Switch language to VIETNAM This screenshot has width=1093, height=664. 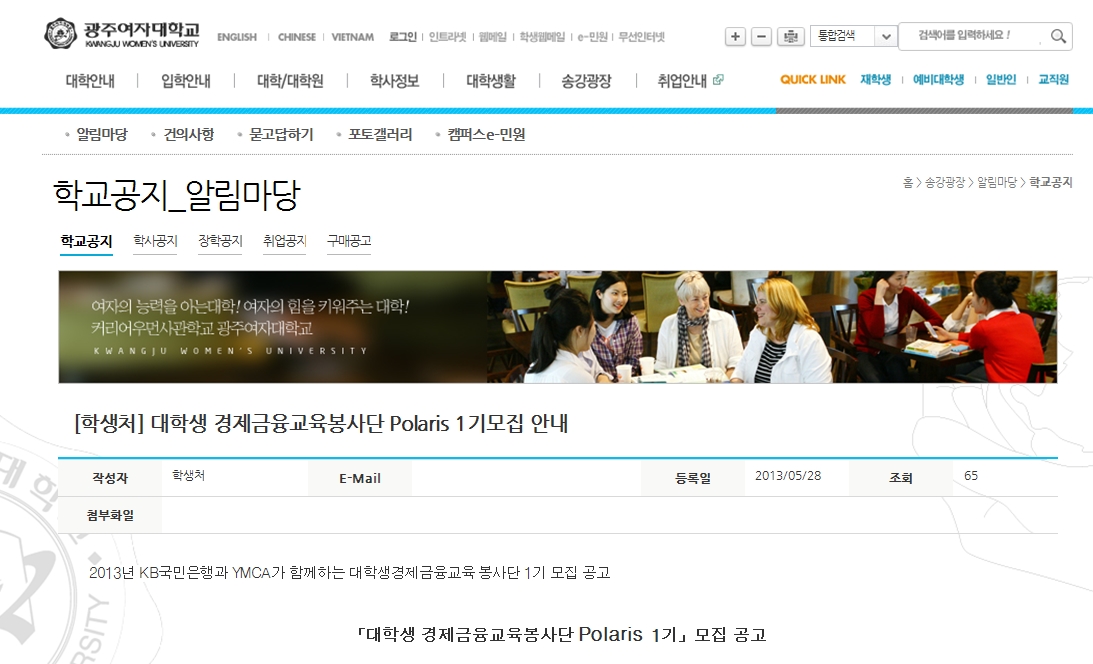[x=353, y=37]
